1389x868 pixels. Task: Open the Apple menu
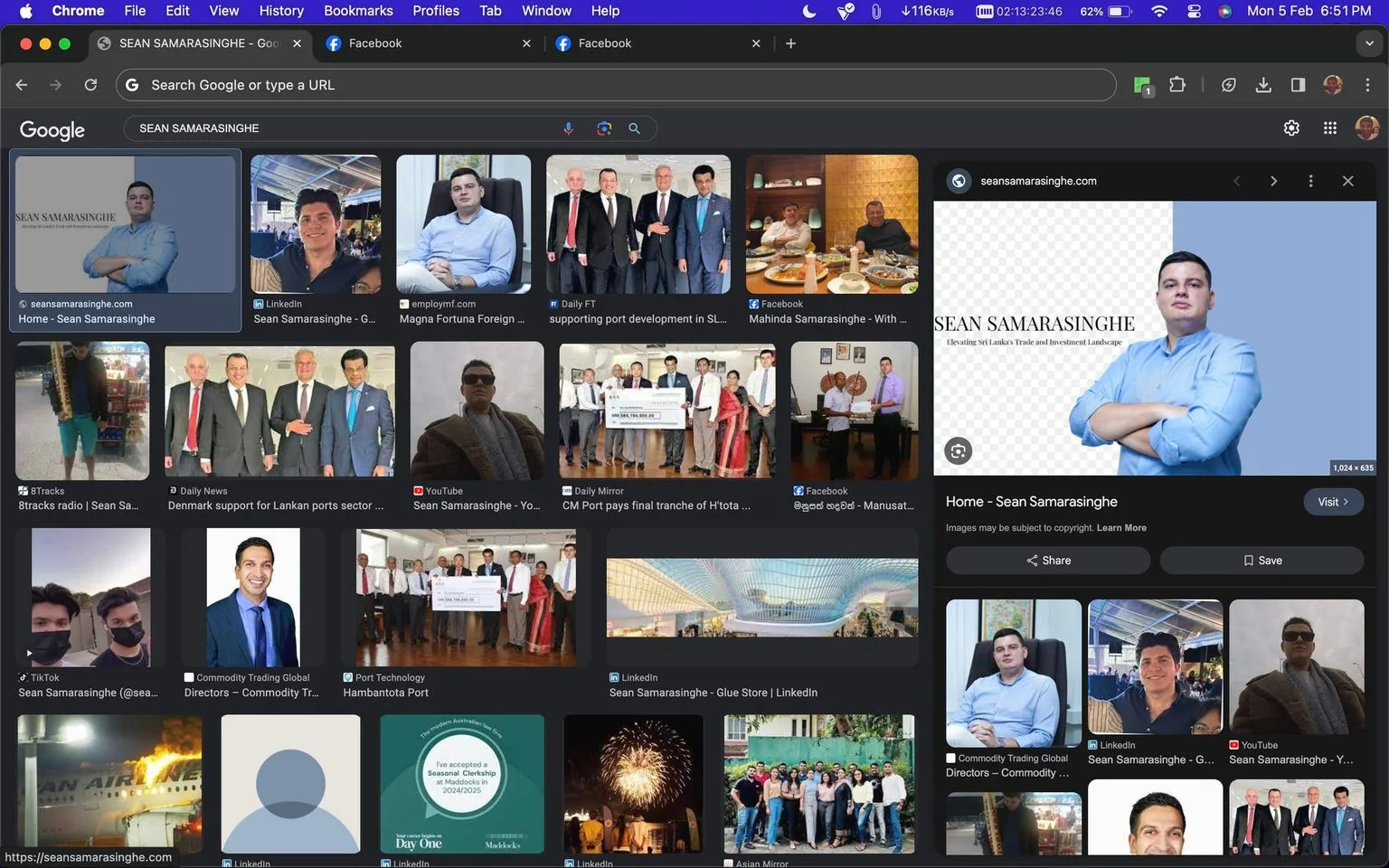26,11
